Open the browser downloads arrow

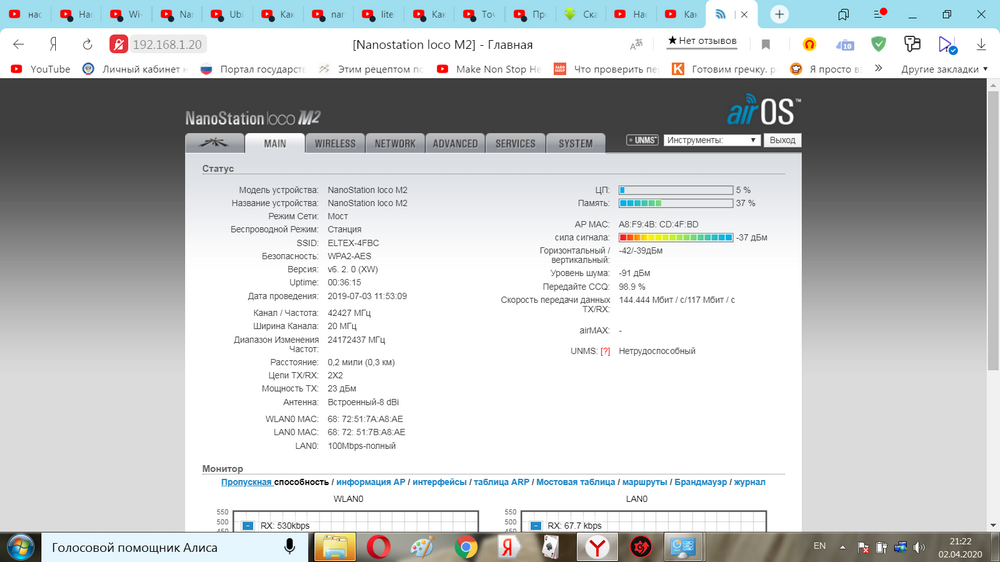tap(981, 44)
